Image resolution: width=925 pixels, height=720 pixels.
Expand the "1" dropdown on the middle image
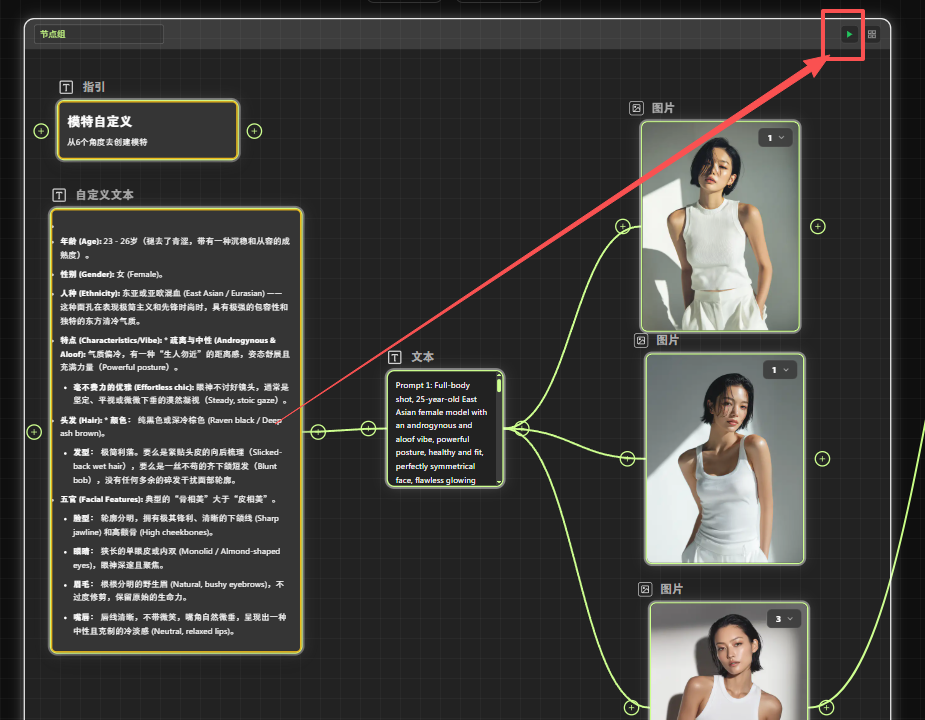coord(780,370)
